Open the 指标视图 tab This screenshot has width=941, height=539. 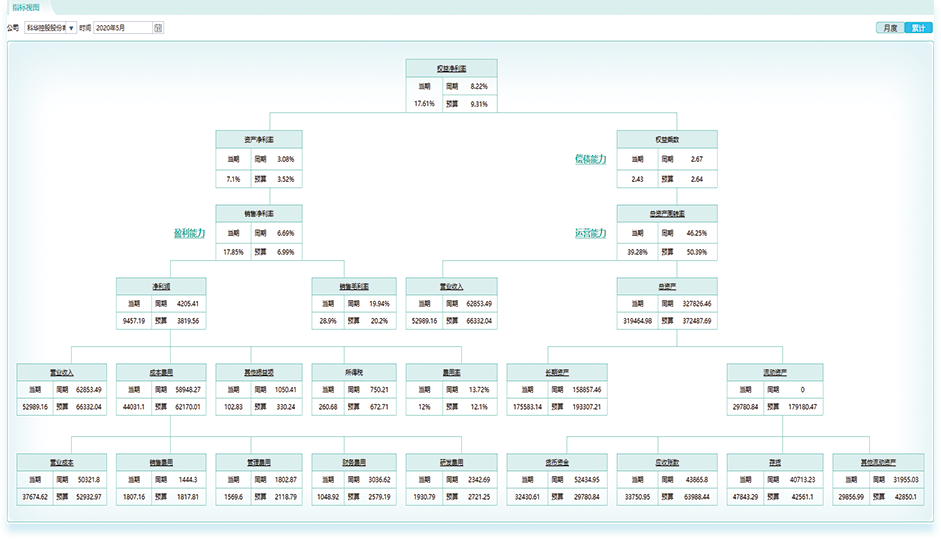[26, 7]
